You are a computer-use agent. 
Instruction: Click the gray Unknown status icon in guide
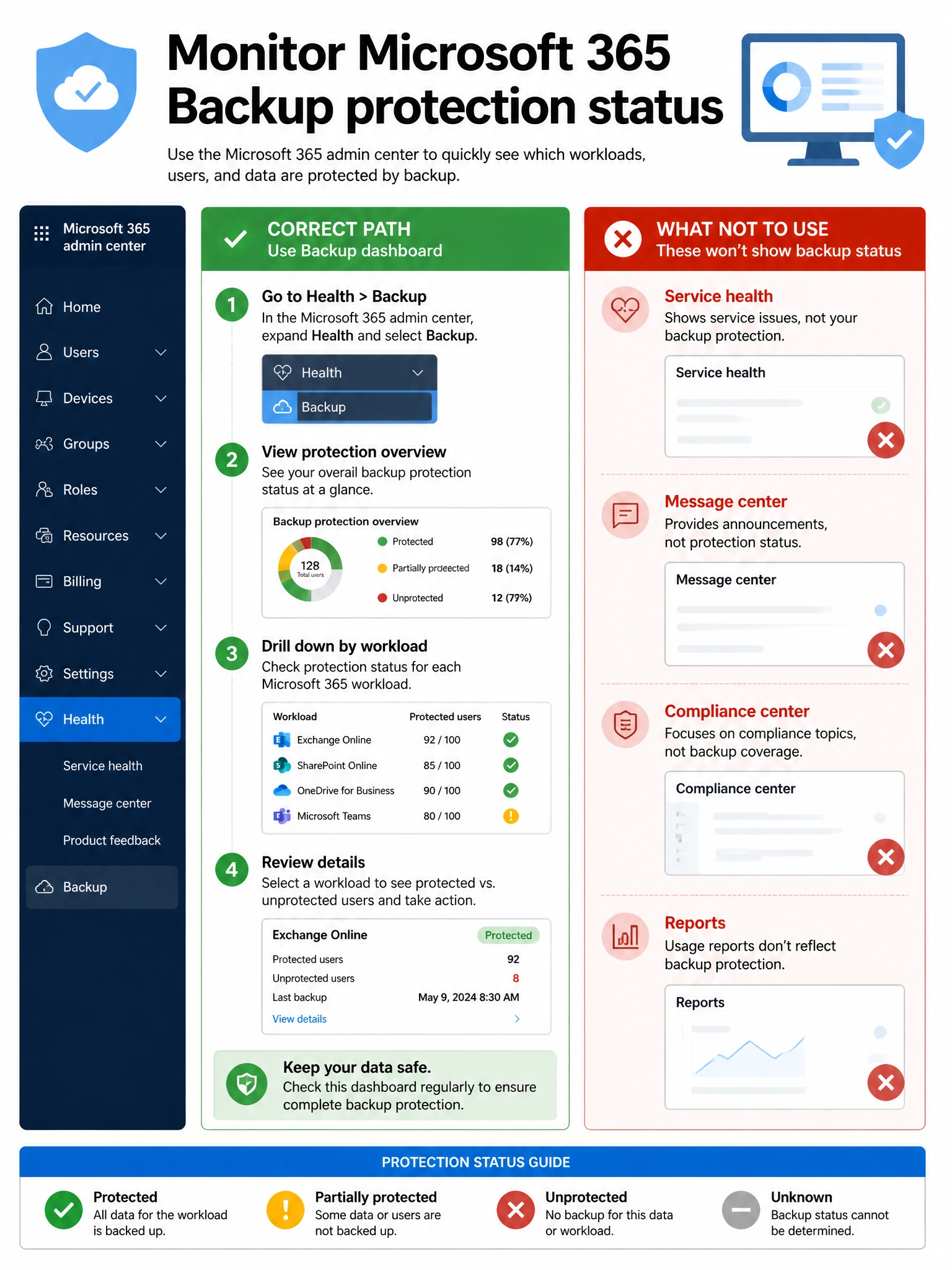[x=741, y=1210]
